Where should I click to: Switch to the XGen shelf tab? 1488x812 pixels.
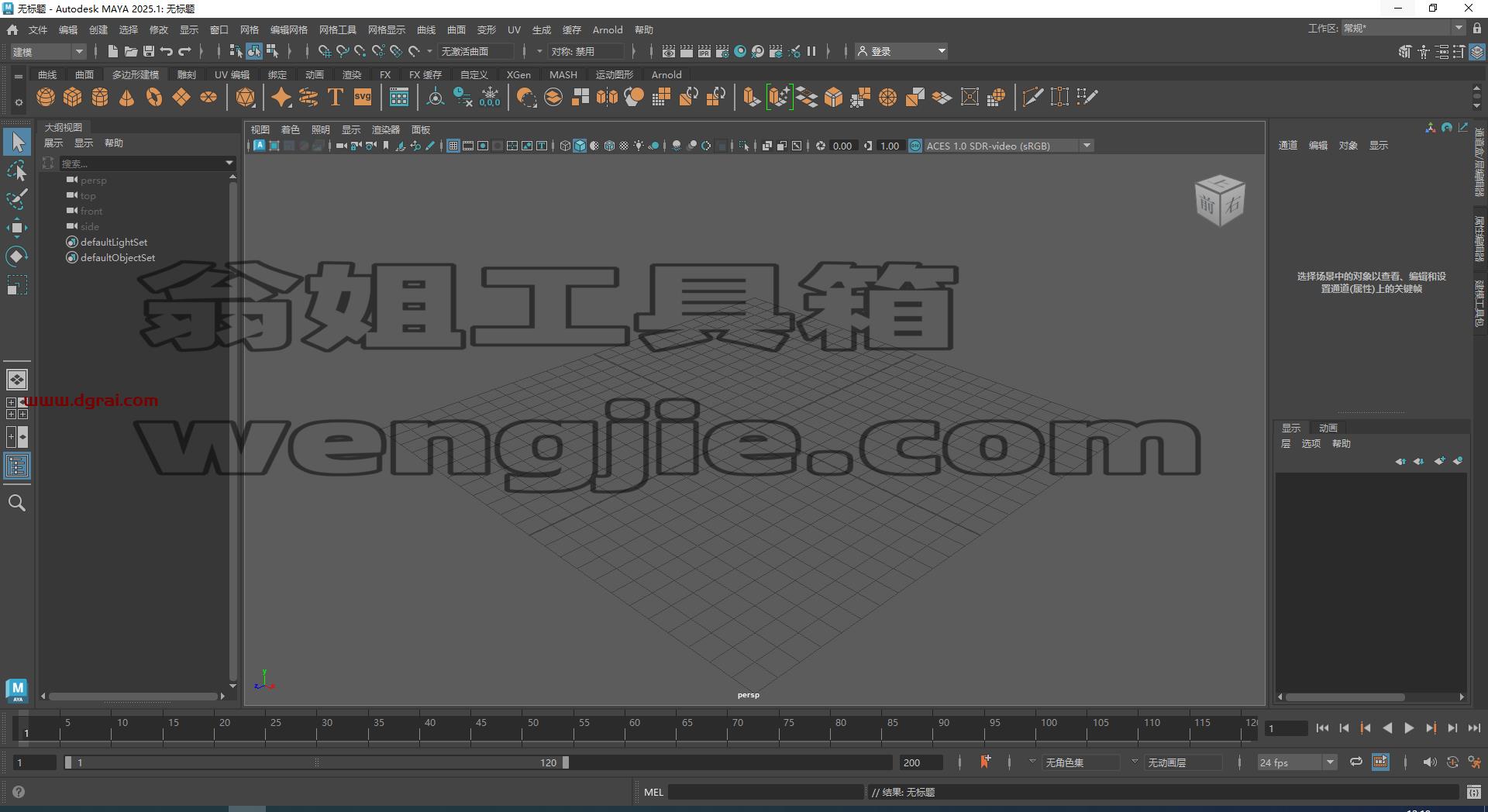click(x=518, y=75)
